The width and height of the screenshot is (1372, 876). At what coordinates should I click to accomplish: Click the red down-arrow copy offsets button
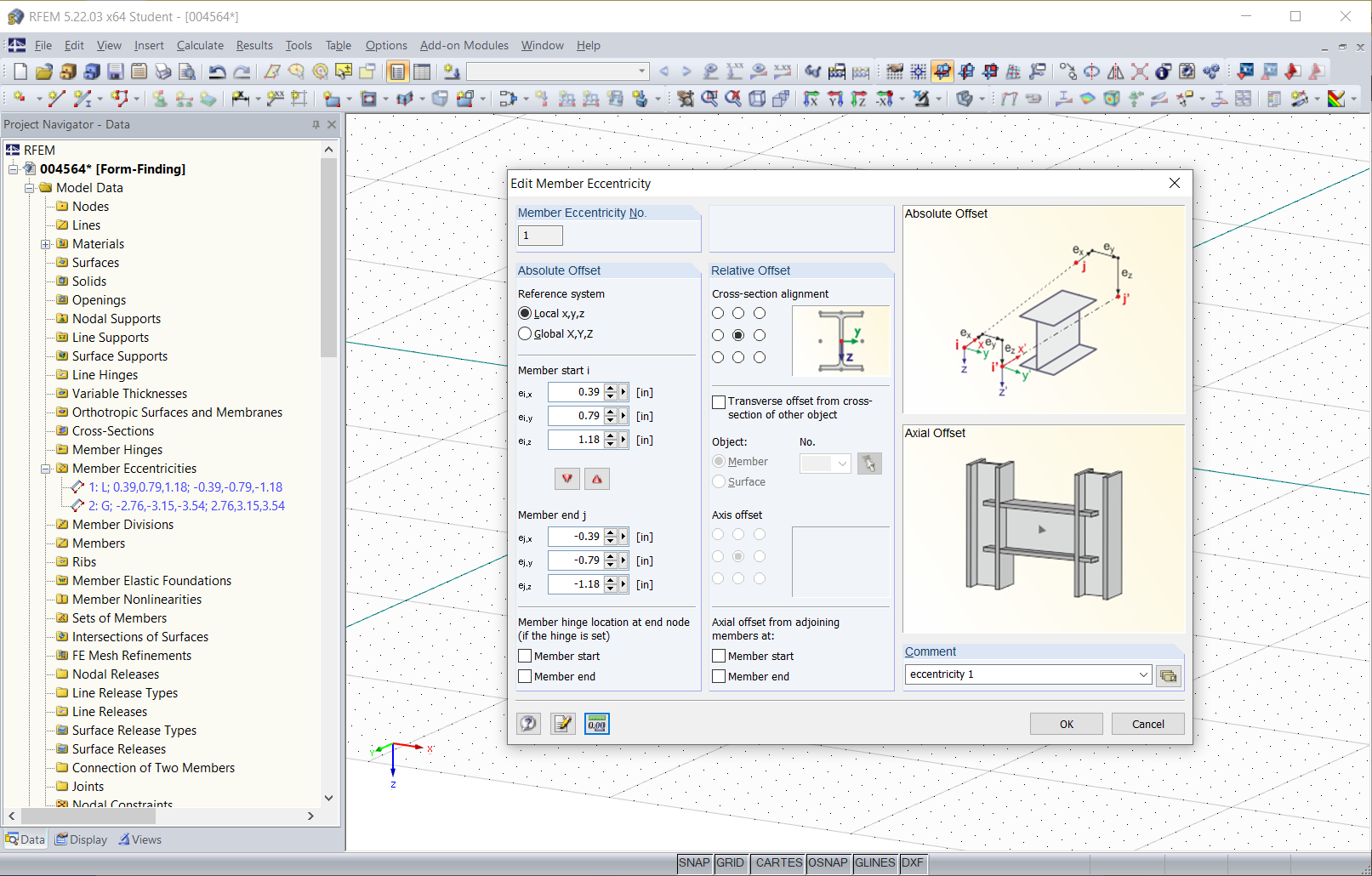(567, 479)
